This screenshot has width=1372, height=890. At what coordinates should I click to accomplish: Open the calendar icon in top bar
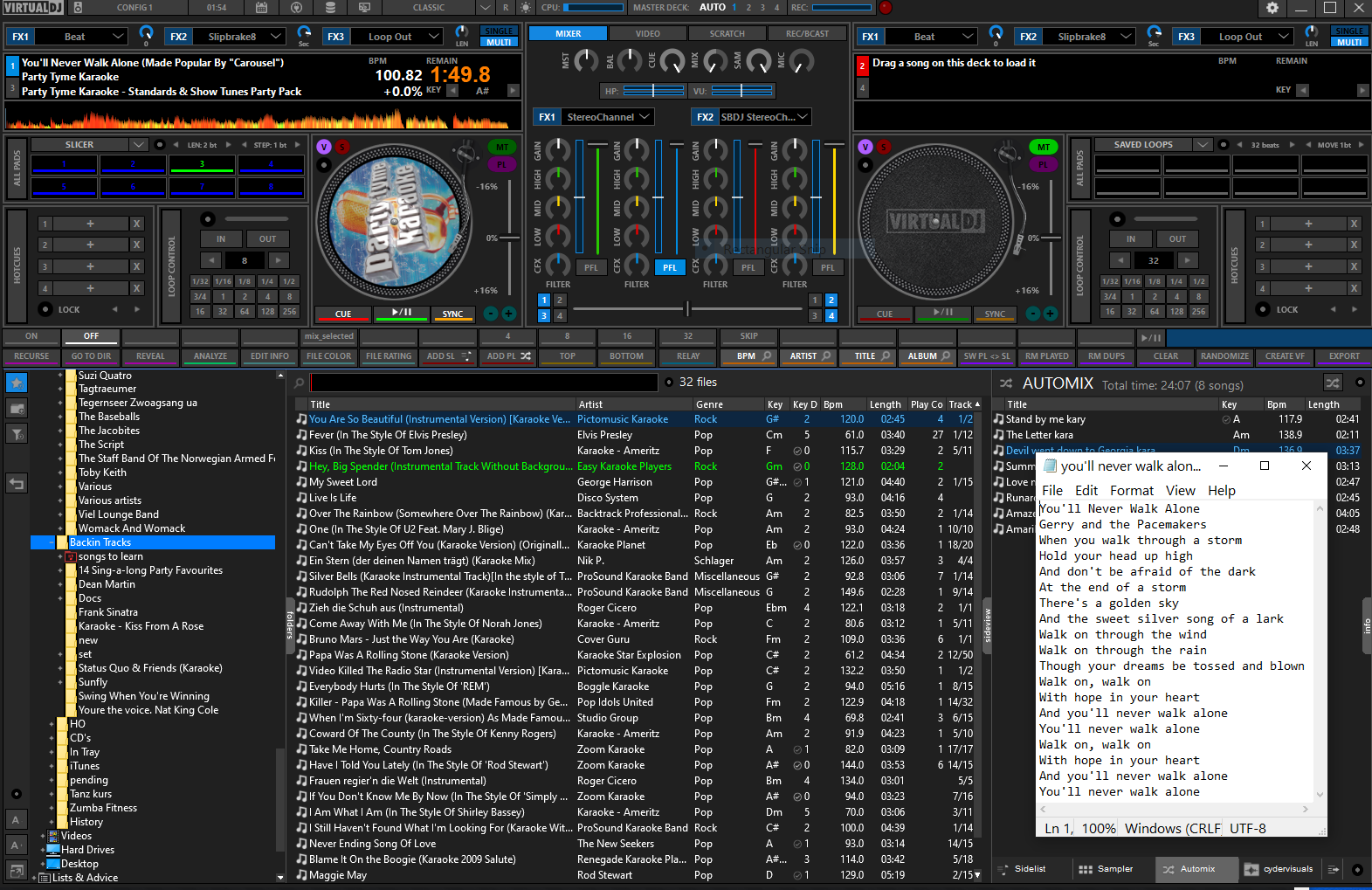click(x=261, y=8)
